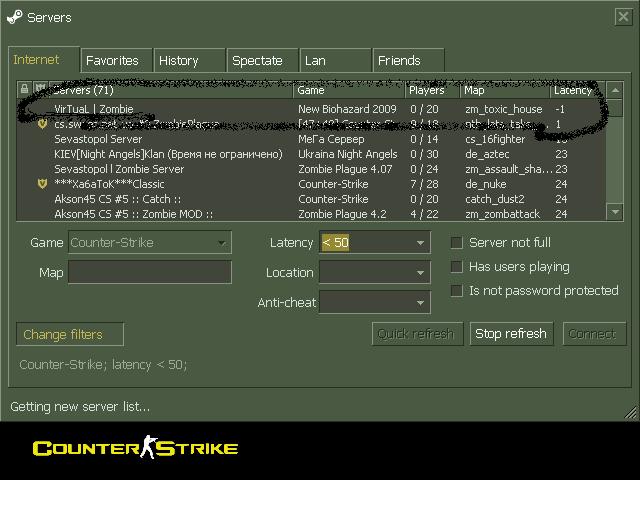This screenshot has height=512, width=640.
Task: Check Is not password protected option
Action: 456,291
